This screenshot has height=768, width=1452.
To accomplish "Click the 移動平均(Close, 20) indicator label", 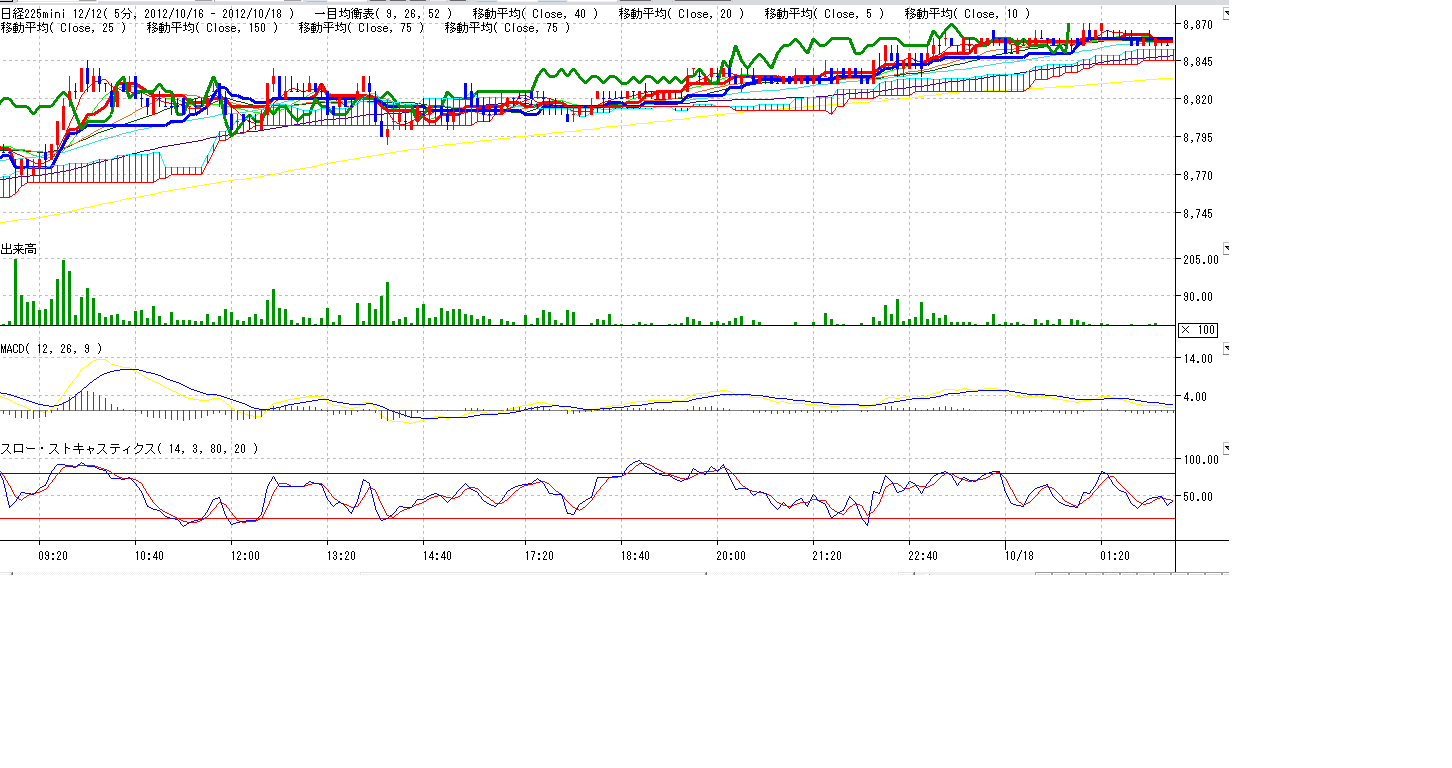I will [681, 13].
